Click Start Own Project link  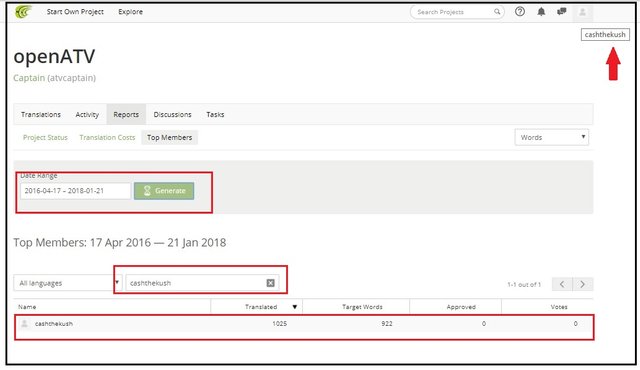point(75,12)
